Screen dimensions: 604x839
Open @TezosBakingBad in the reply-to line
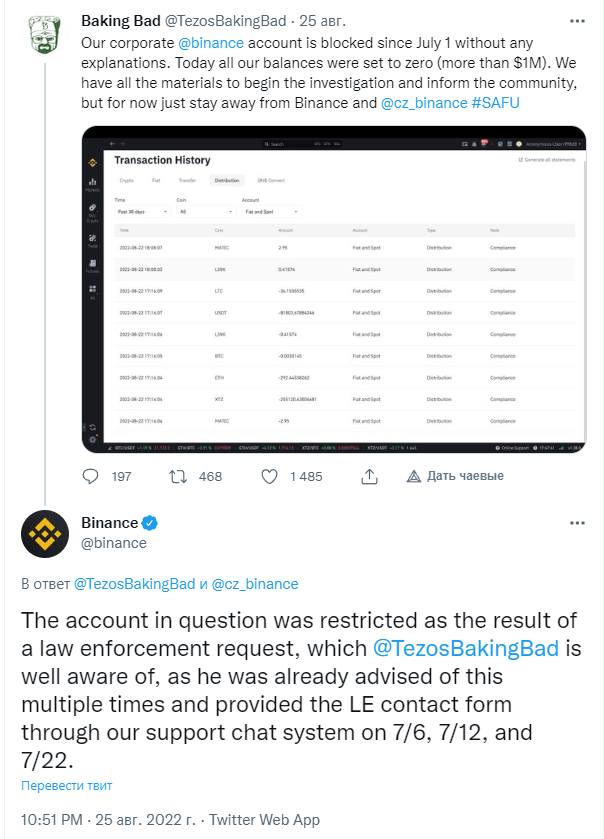point(134,584)
